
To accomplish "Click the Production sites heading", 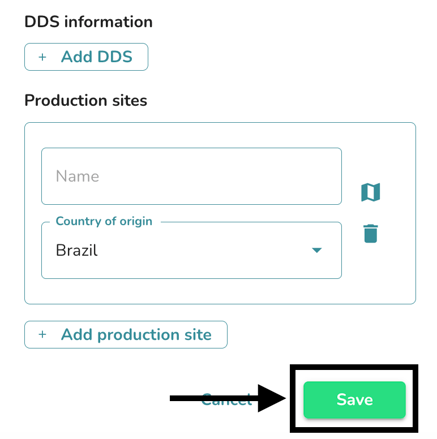I will coord(86,100).
